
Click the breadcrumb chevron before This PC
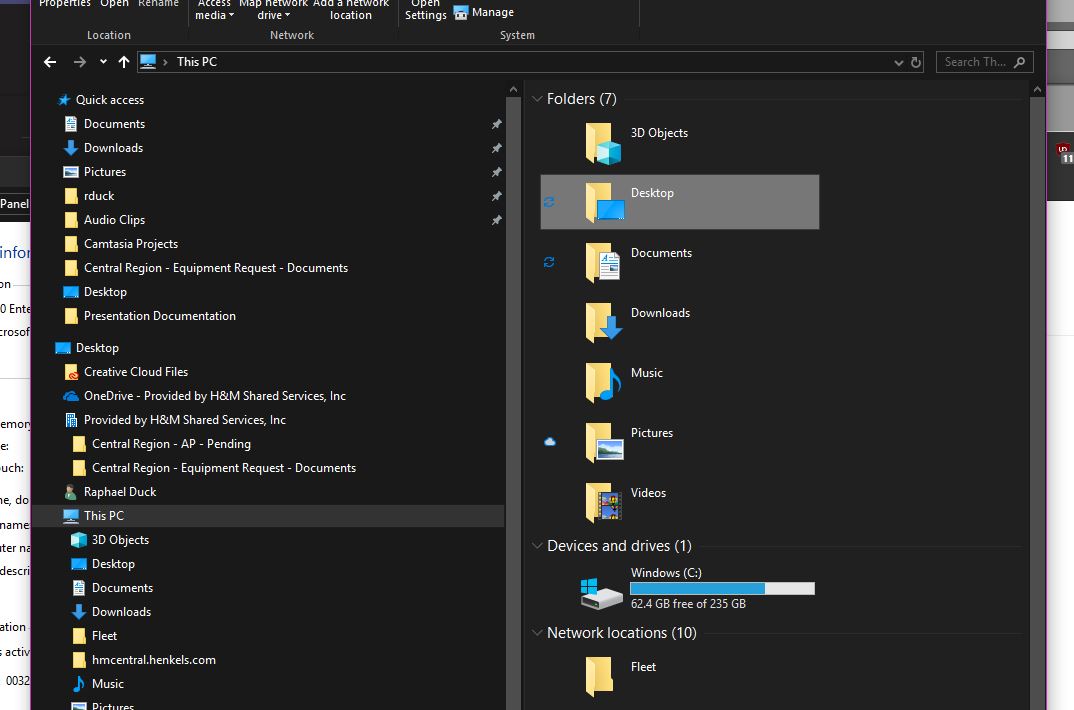tap(165, 62)
